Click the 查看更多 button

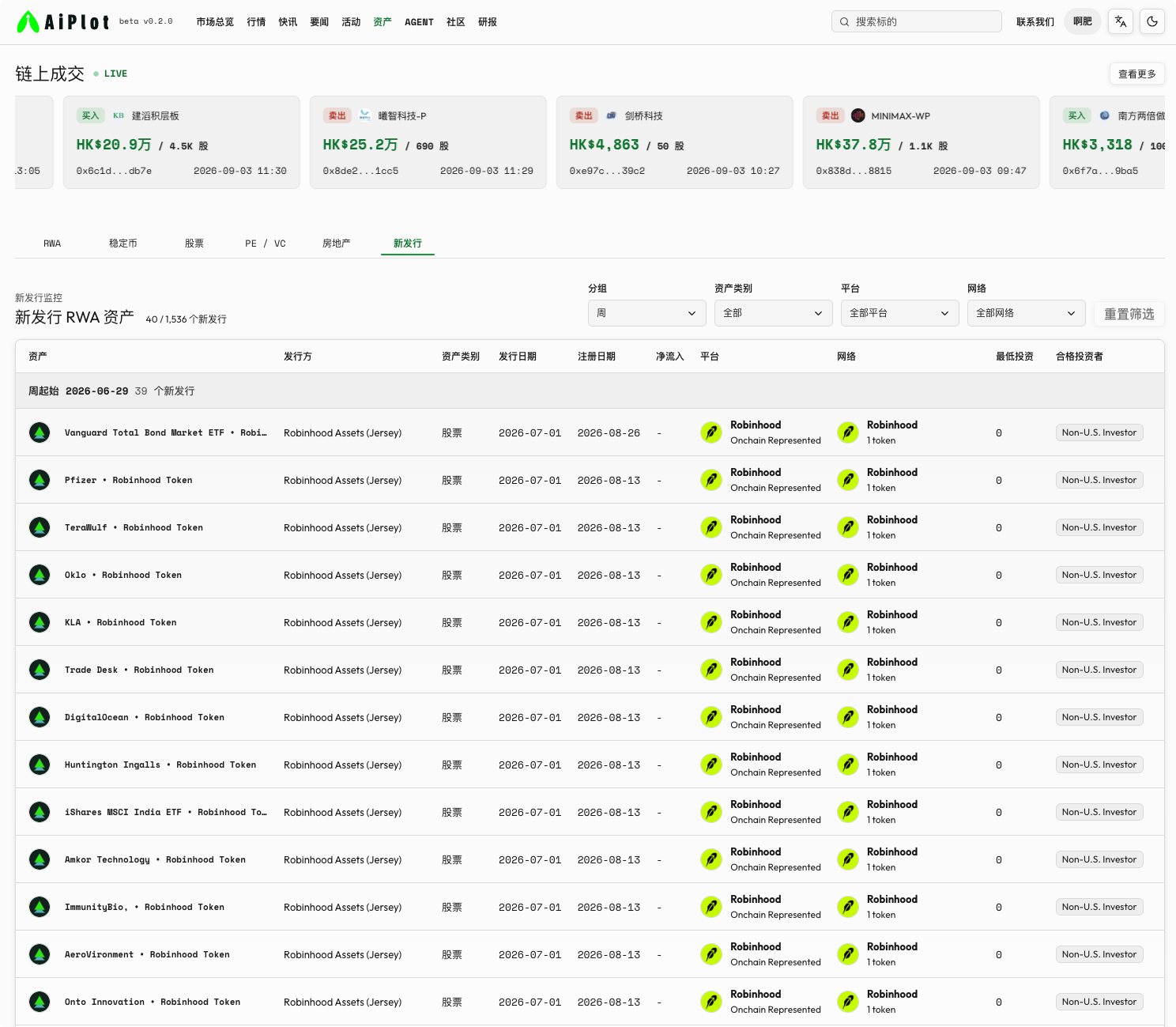click(x=1137, y=74)
